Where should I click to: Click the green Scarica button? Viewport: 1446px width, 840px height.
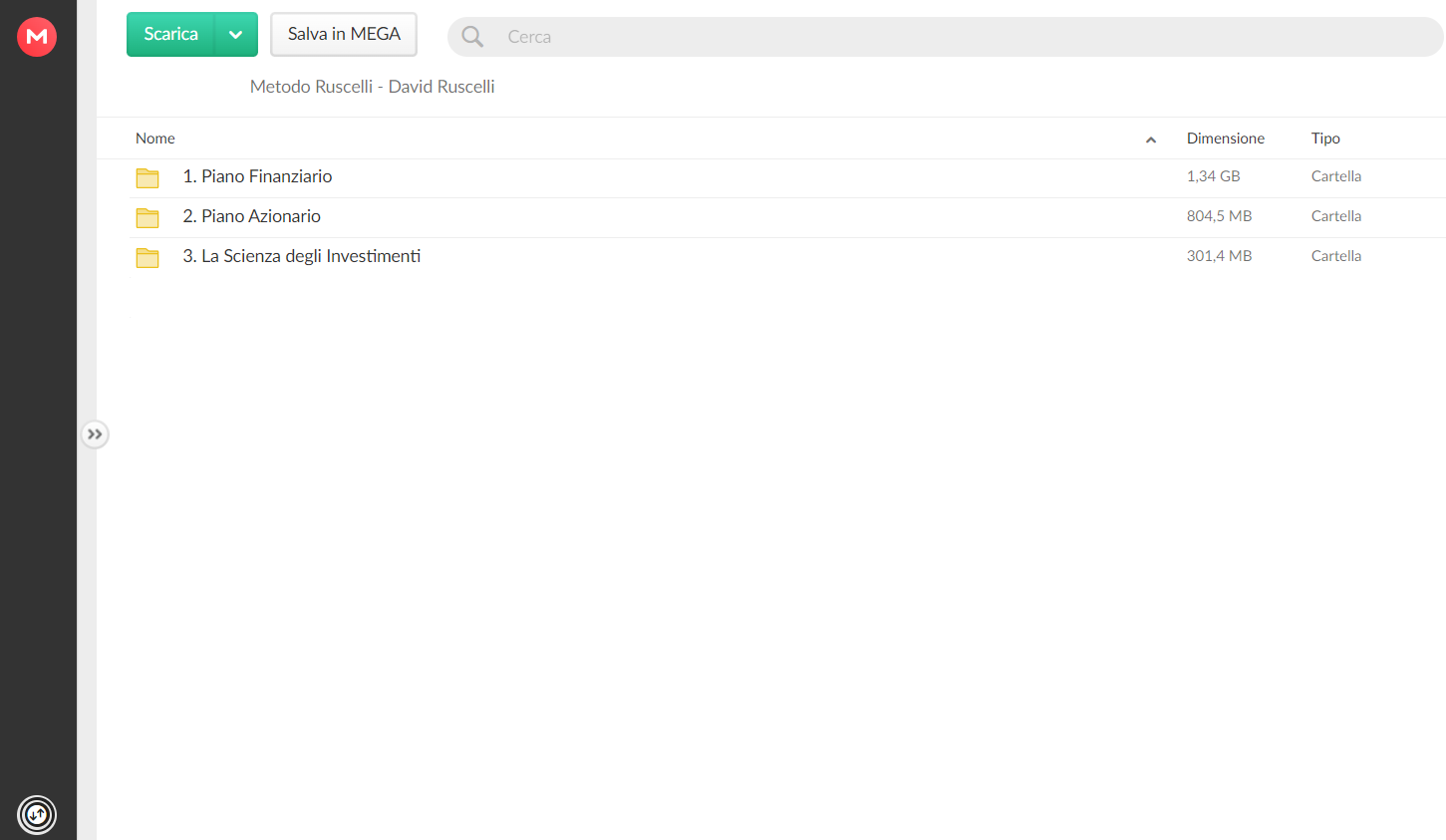tap(170, 35)
